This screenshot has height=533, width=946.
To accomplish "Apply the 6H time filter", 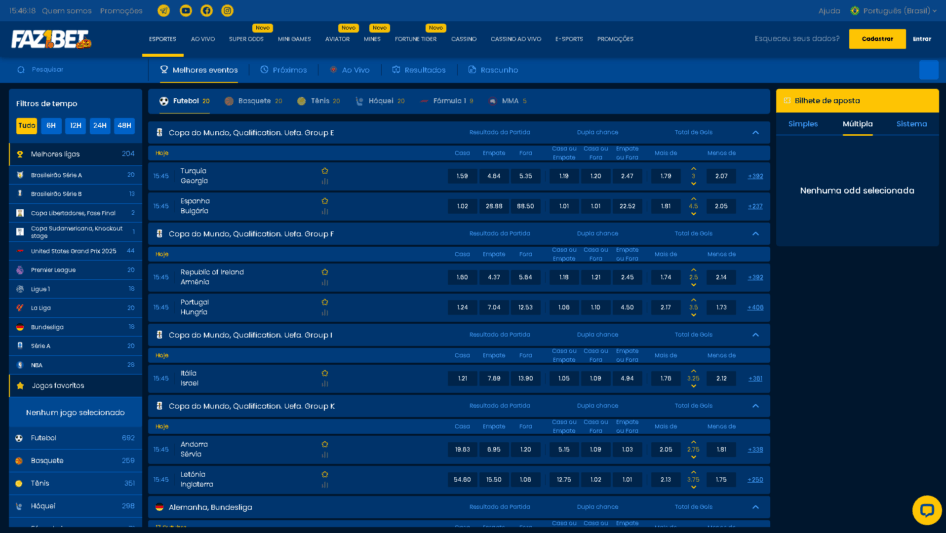I will (51, 126).
